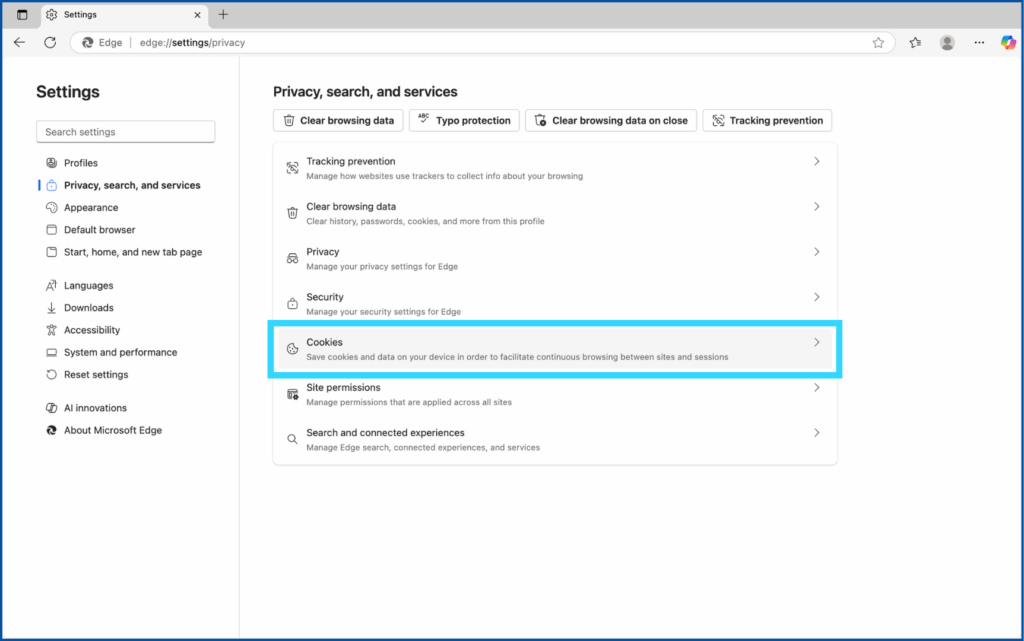Focus the Search settings input field
Screen dimensions: 1024x641
(125, 132)
